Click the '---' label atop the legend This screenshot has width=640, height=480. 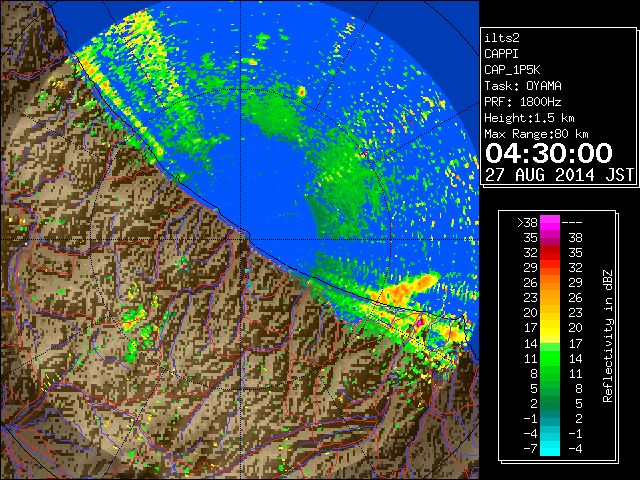click(x=572, y=223)
